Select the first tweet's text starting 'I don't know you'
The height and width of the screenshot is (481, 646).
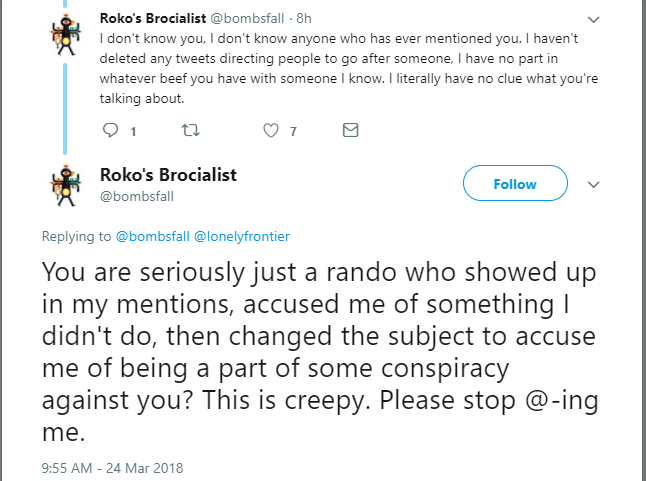349,68
